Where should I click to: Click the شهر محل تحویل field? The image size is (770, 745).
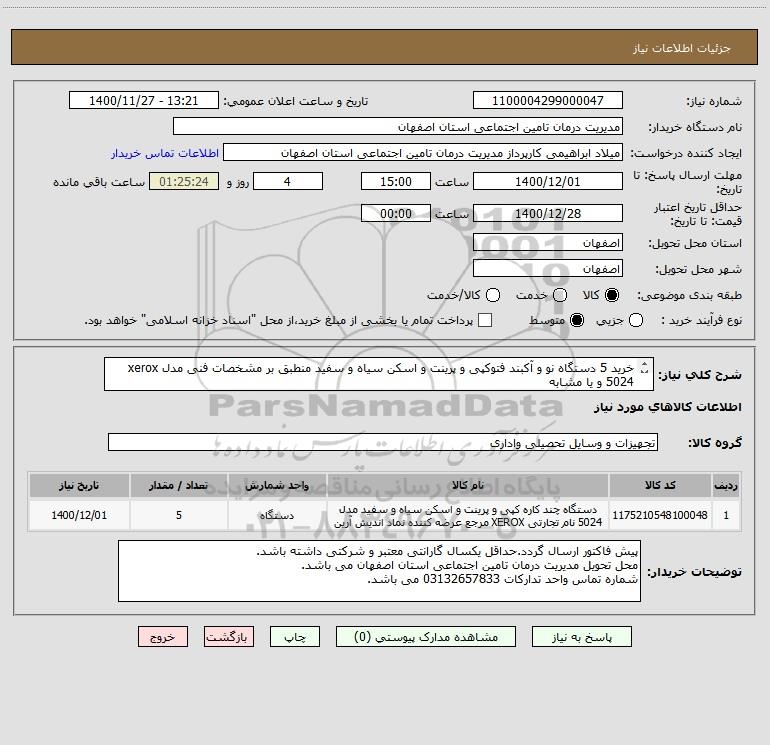(548, 269)
